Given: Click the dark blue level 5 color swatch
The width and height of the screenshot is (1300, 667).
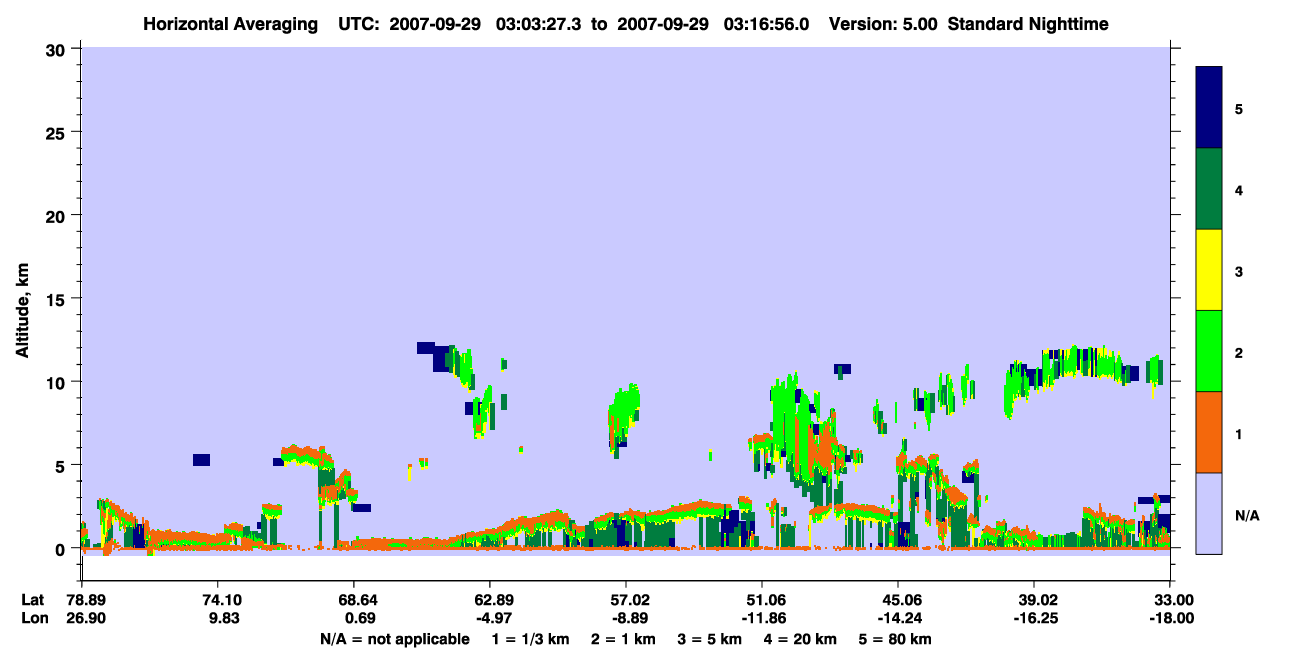Looking at the screenshot, I should pyautogui.click(x=1209, y=108).
